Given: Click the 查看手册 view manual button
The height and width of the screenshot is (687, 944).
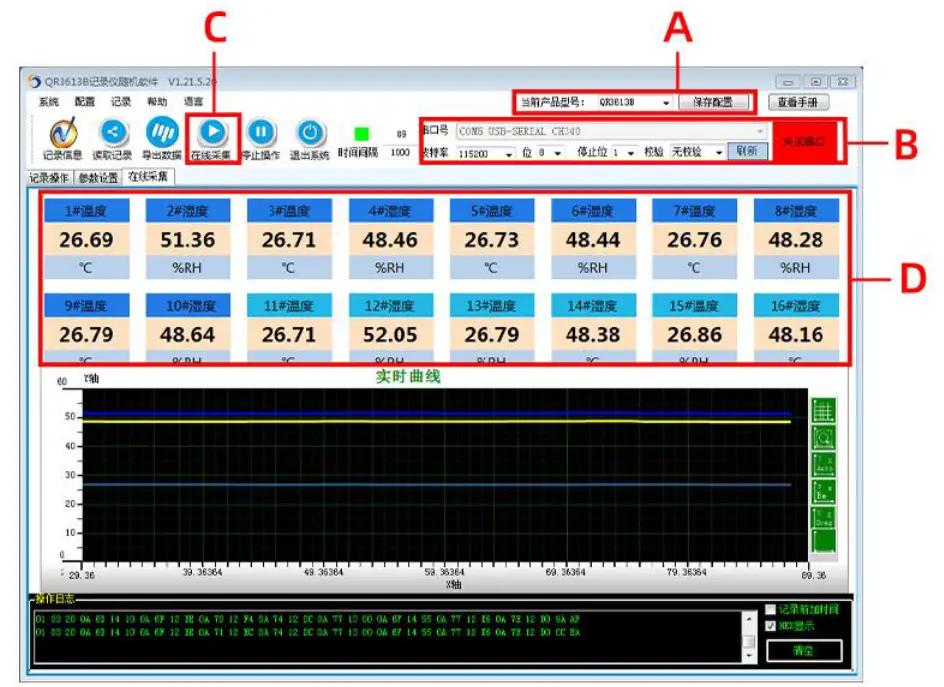Looking at the screenshot, I should pyautogui.click(x=798, y=102).
